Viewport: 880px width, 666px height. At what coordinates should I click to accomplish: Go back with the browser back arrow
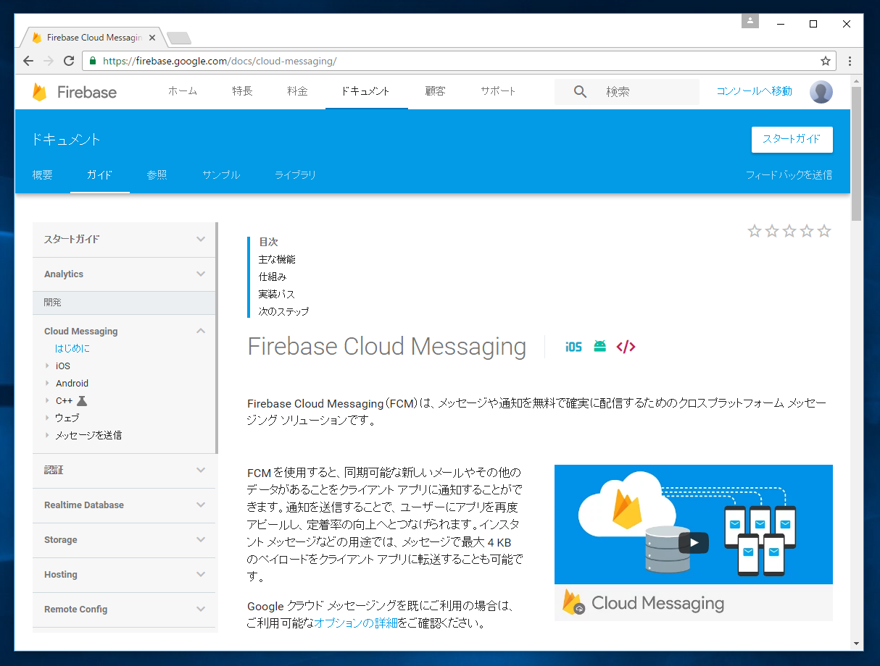(x=28, y=61)
